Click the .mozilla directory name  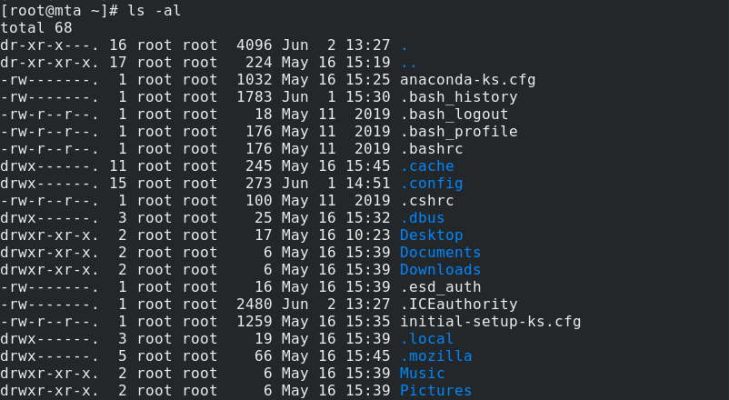[x=436, y=356]
